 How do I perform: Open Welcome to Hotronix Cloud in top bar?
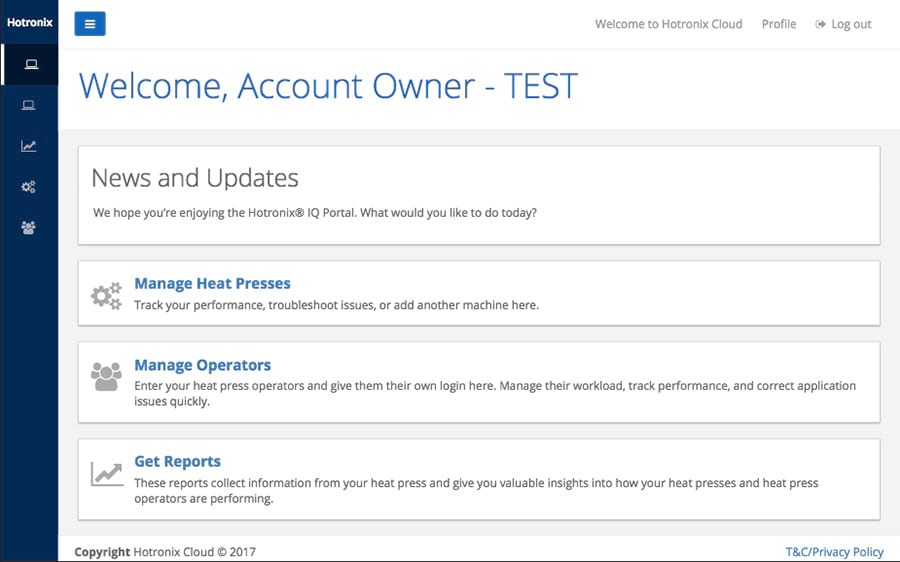point(668,24)
